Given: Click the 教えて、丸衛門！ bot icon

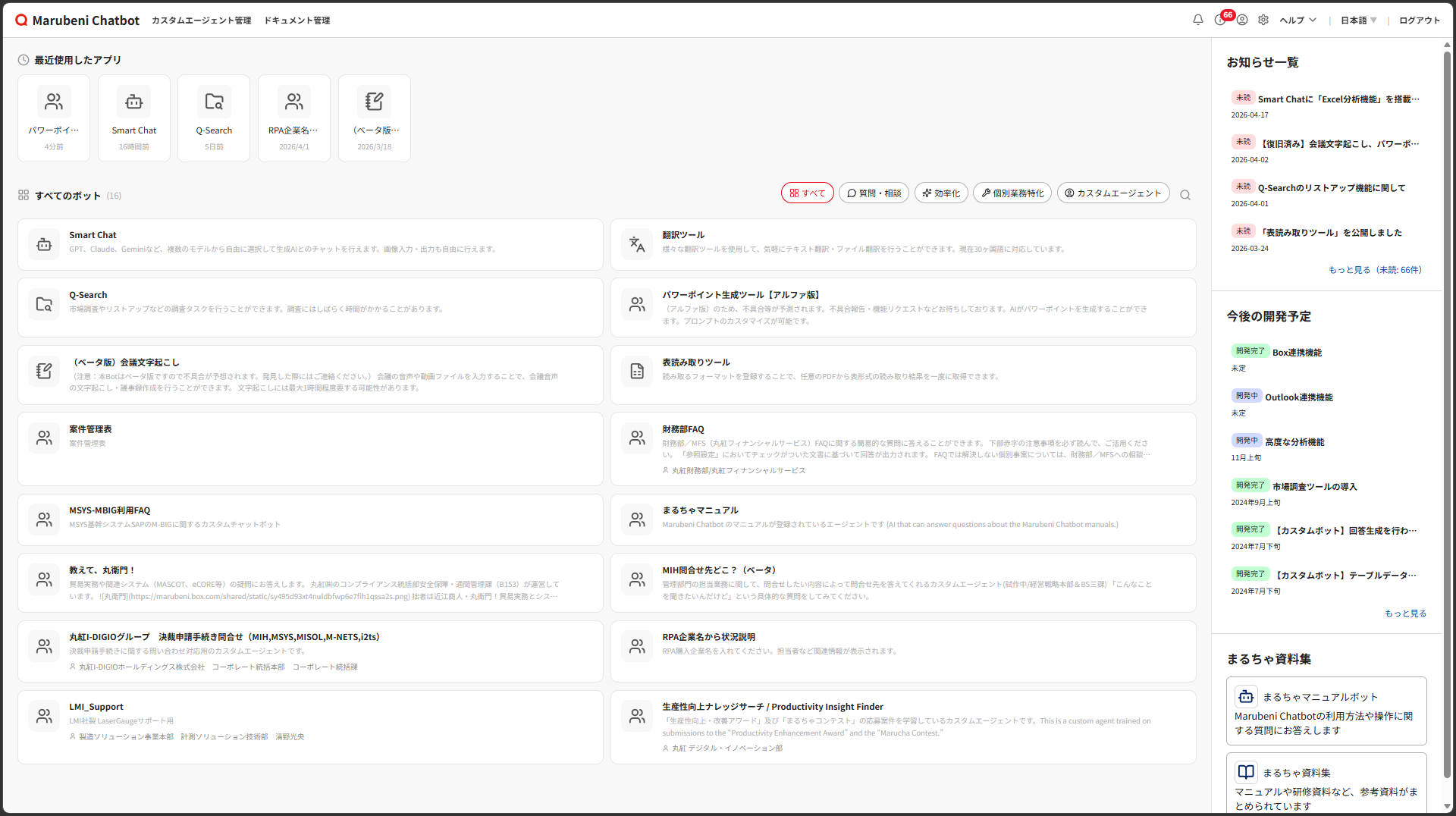Looking at the screenshot, I should pos(44,579).
